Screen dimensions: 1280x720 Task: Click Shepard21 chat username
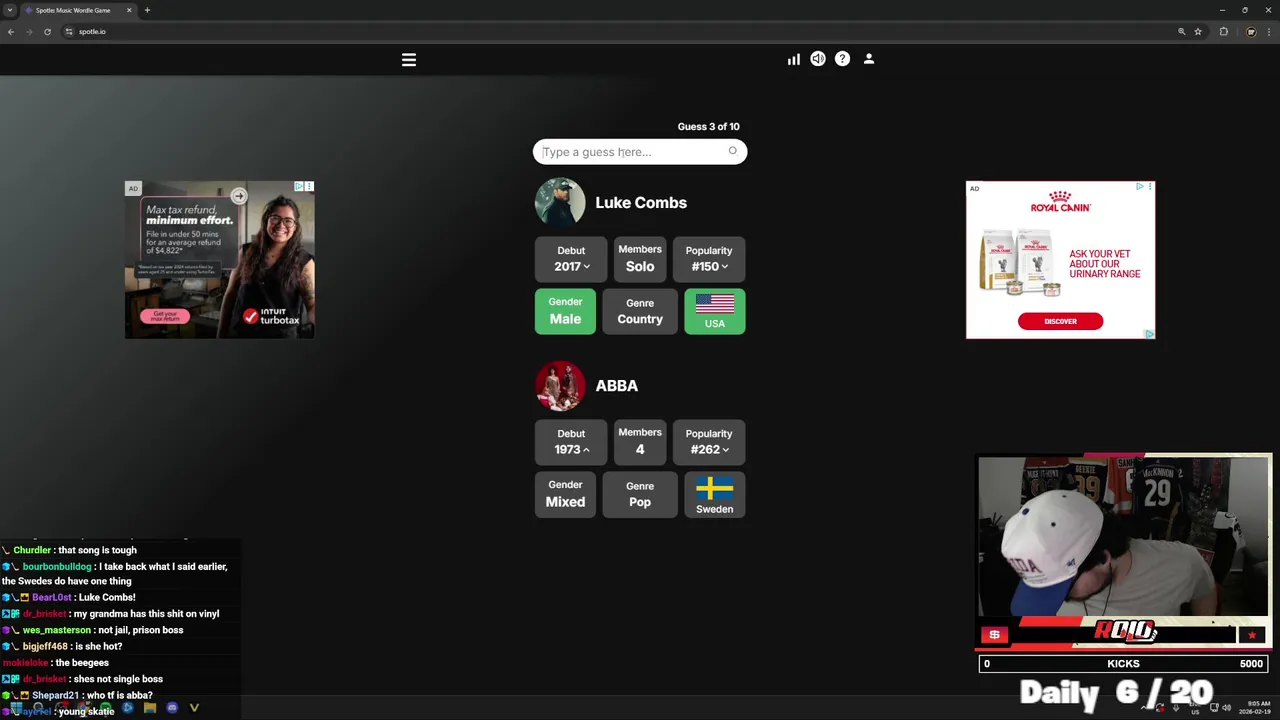[55, 695]
